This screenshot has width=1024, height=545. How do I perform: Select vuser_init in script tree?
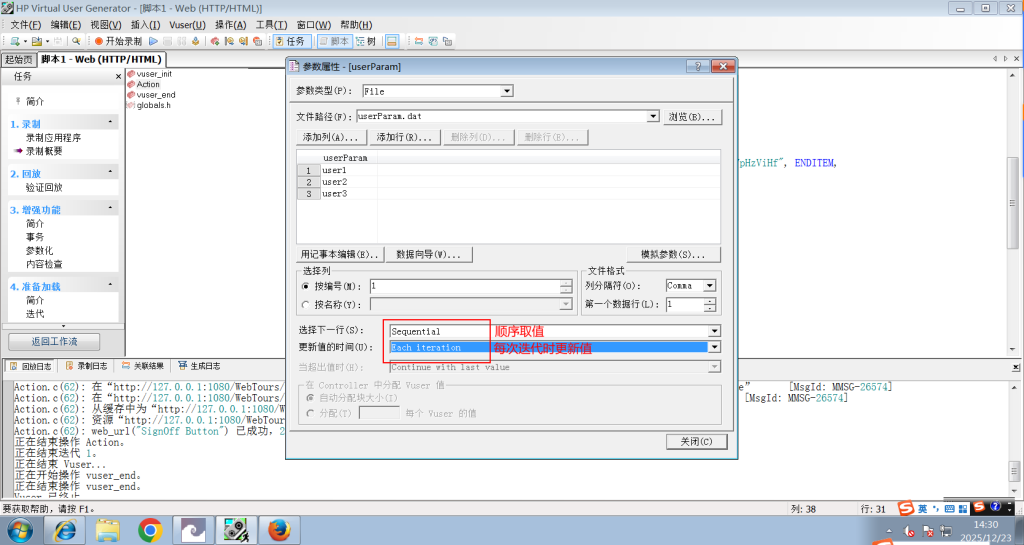[153, 74]
